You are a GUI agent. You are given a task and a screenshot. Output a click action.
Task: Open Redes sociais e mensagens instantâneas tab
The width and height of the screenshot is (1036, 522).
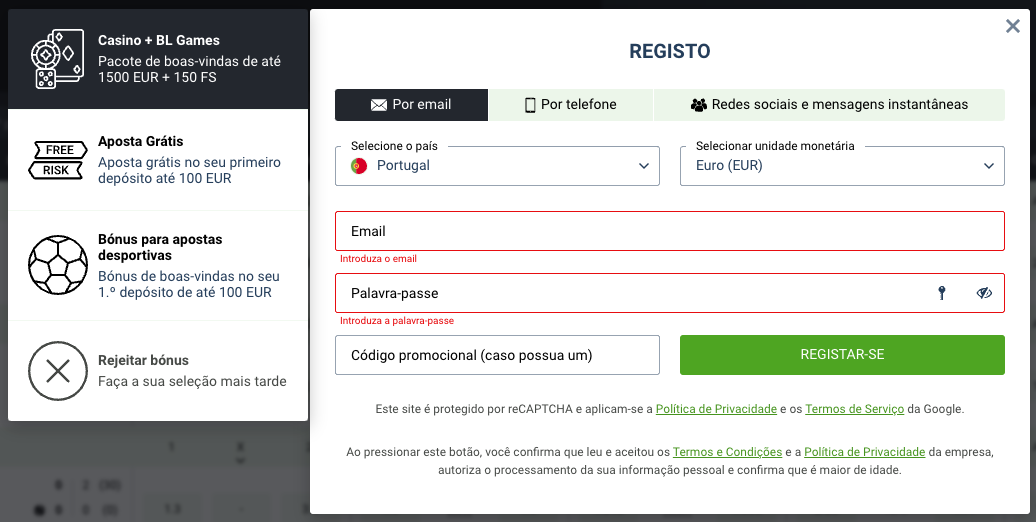pos(828,105)
